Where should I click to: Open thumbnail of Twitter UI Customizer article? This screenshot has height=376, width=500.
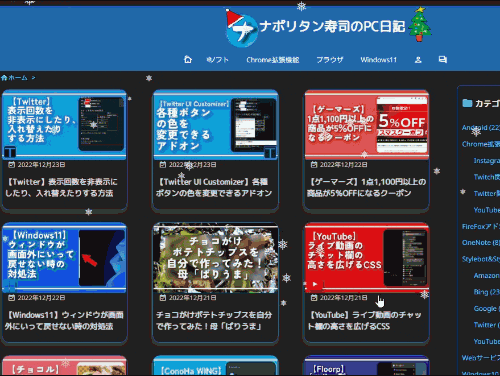215,125
